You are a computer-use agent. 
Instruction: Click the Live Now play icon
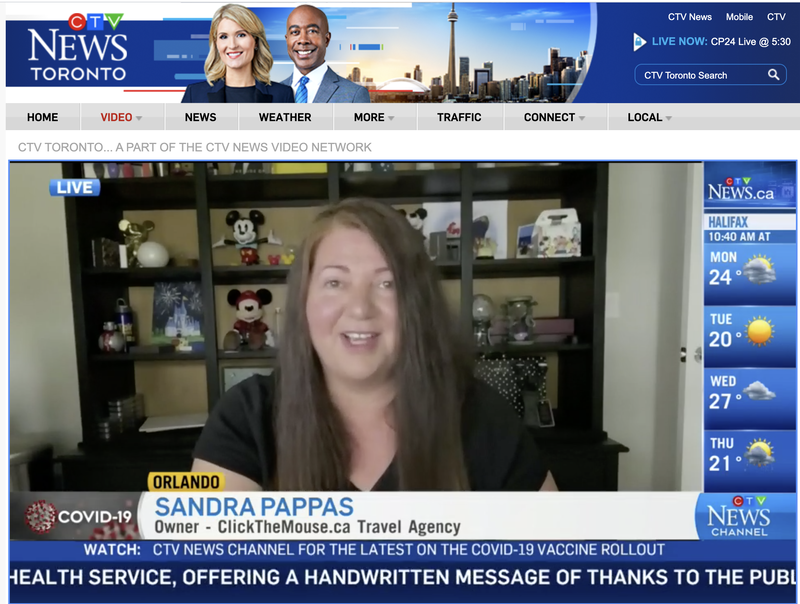click(x=639, y=42)
